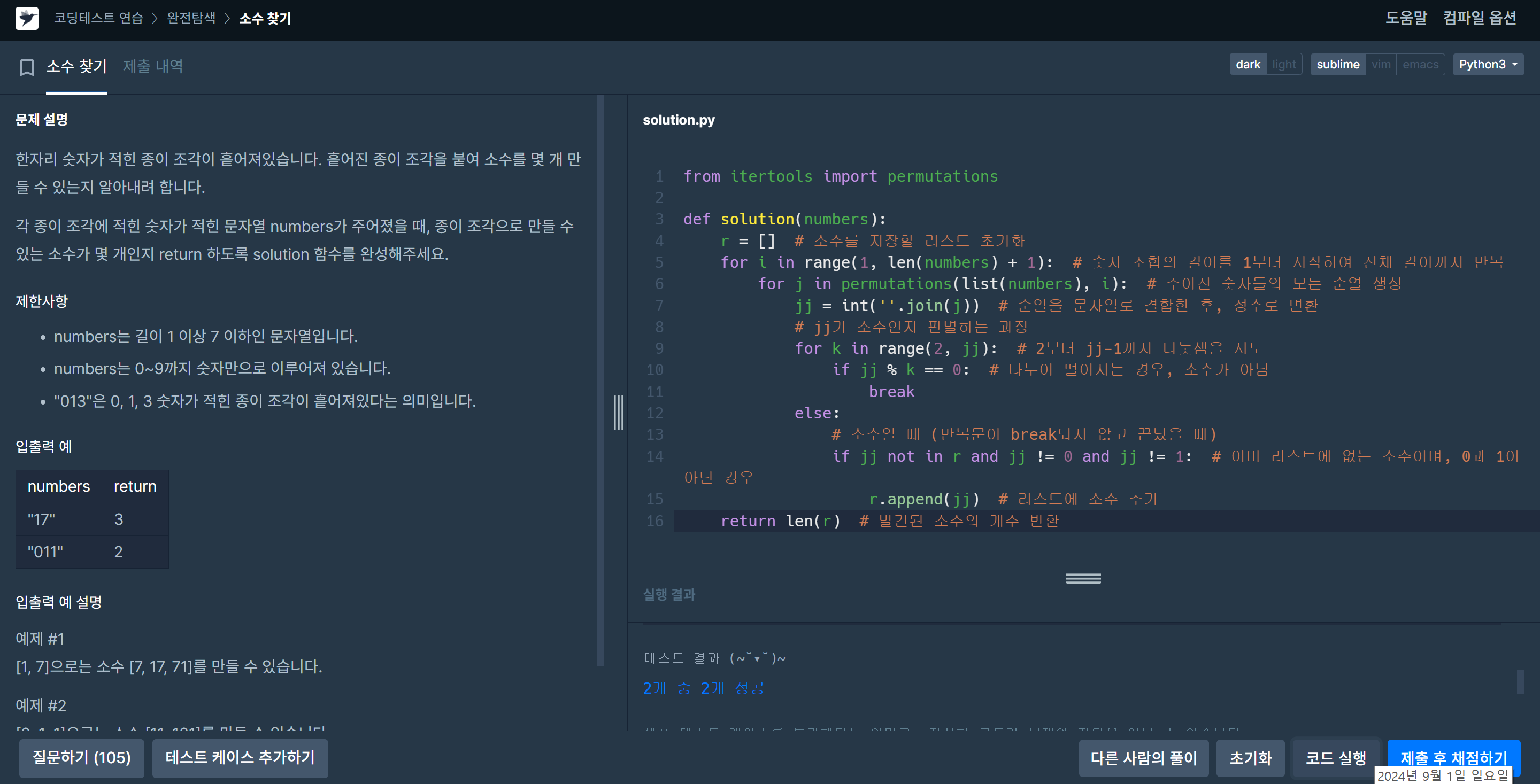
Task: Click the 코드 실행 button
Action: (x=1335, y=758)
